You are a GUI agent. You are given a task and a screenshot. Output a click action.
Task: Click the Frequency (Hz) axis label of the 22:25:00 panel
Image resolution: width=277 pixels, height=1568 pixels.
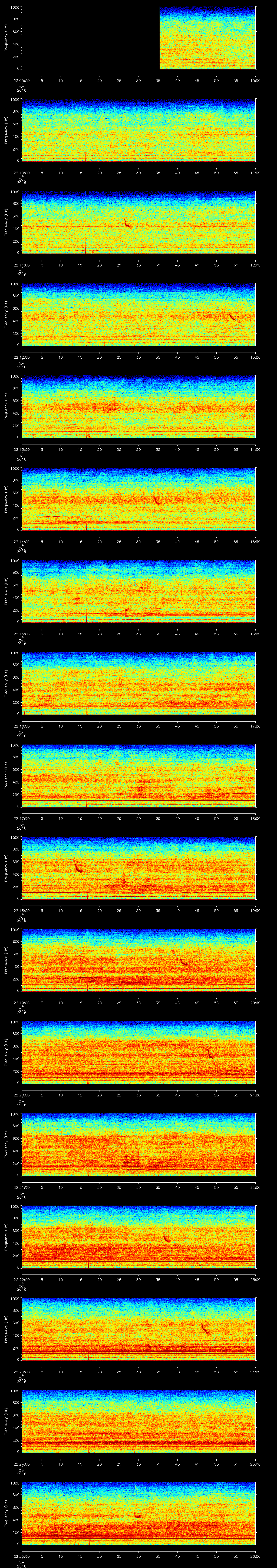click(x=6, y=1514)
